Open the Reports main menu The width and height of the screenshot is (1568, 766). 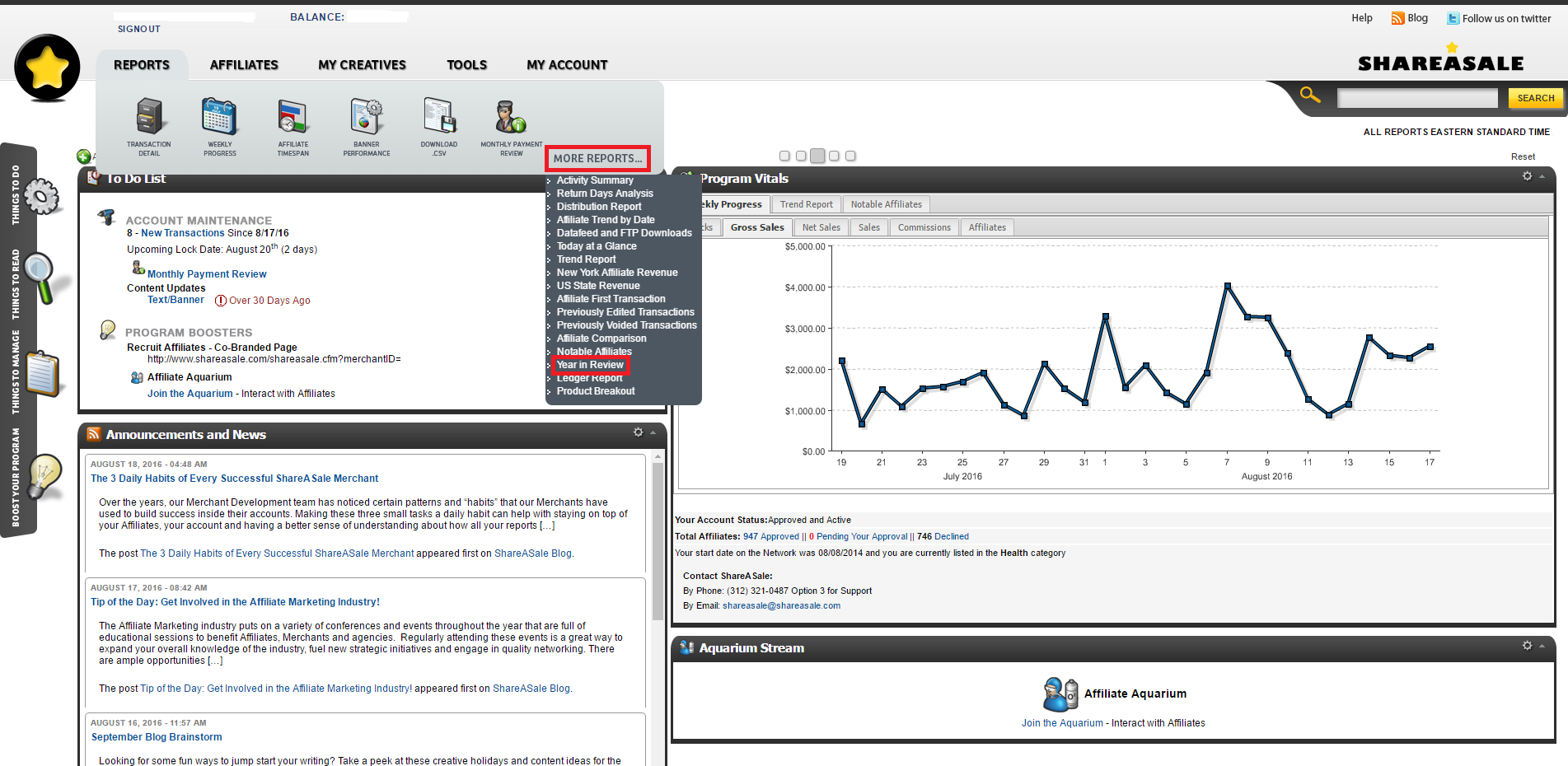coord(142,65)
